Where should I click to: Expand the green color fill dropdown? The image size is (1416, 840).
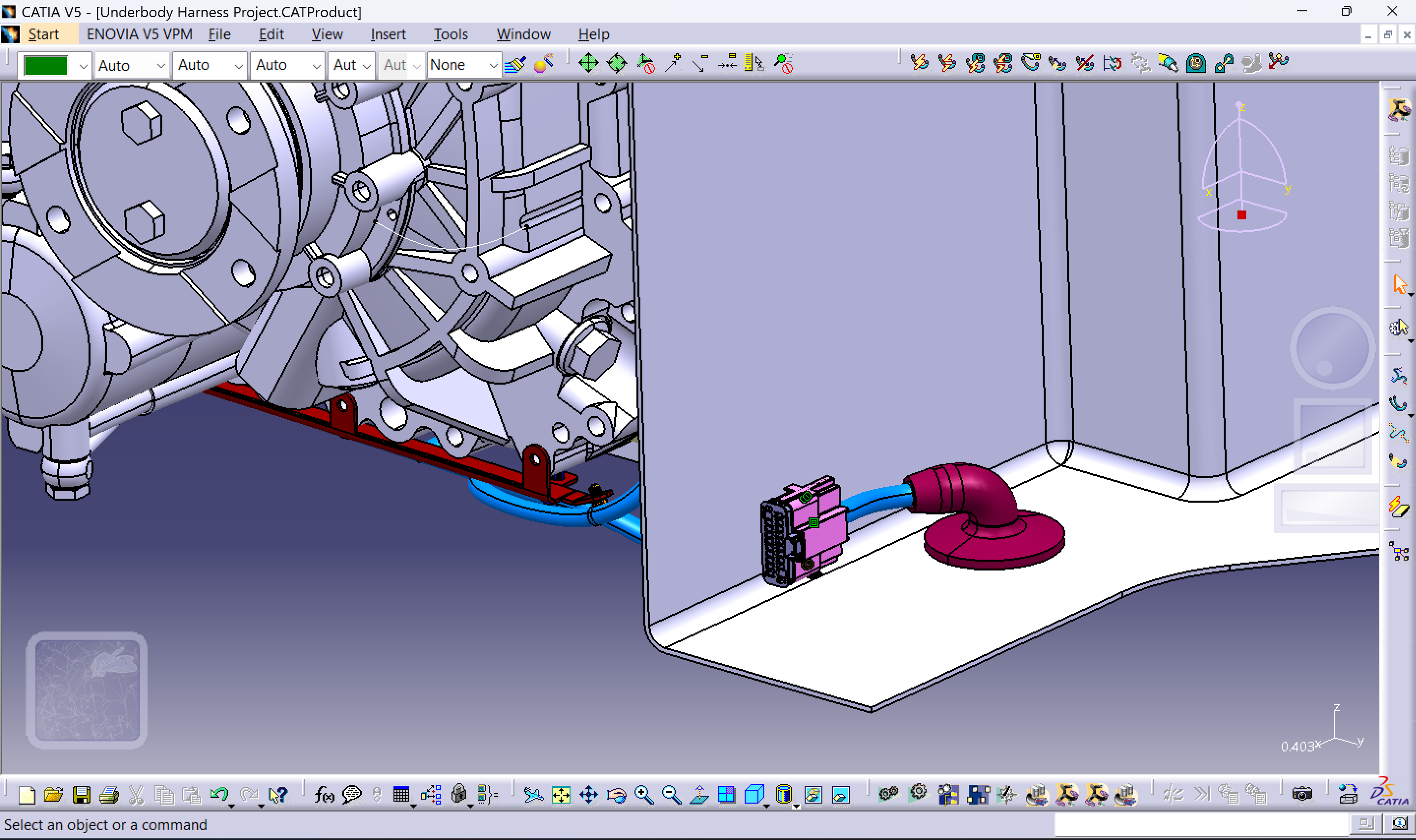(83, 66)
